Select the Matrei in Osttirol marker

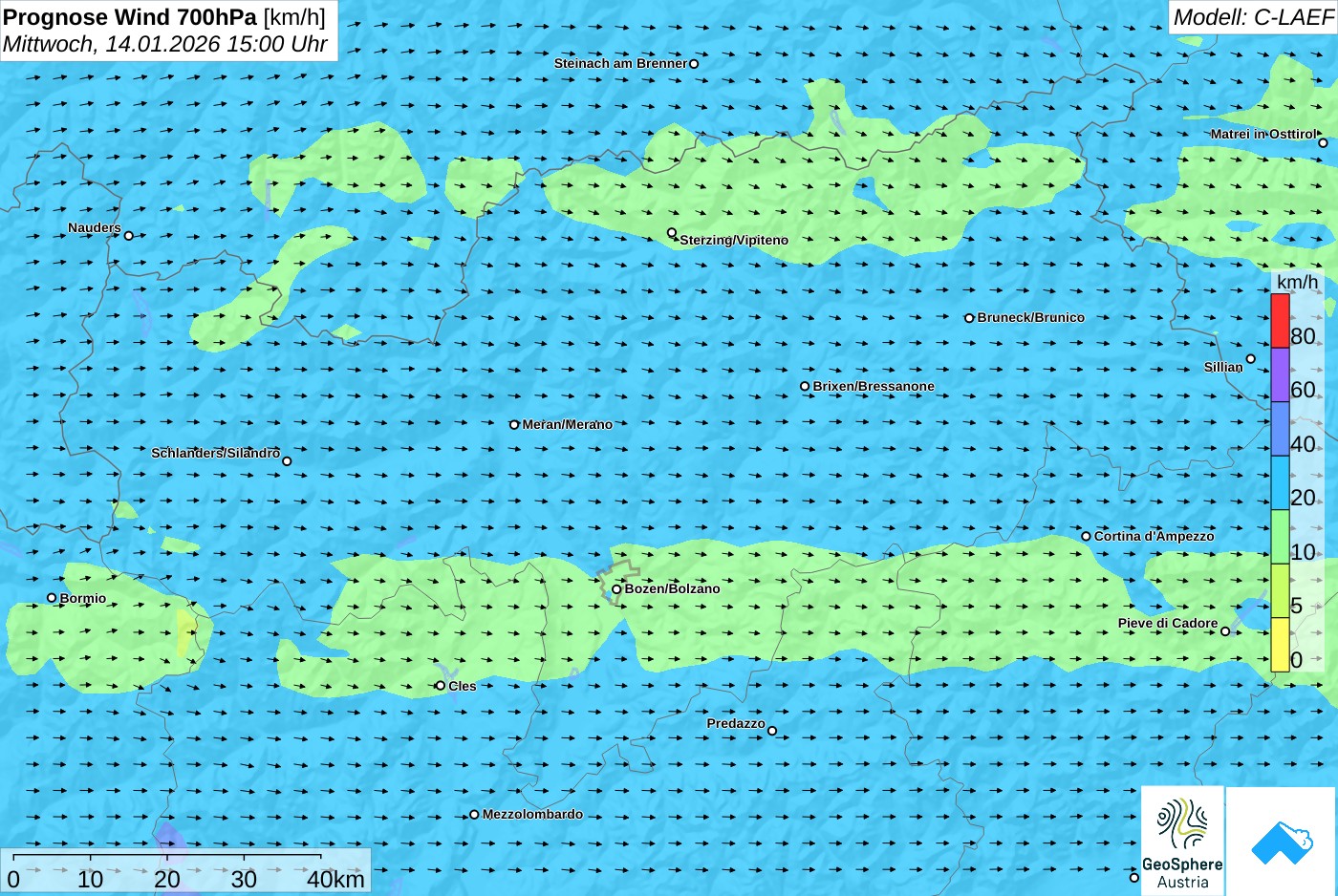(x=1323, y=143)
